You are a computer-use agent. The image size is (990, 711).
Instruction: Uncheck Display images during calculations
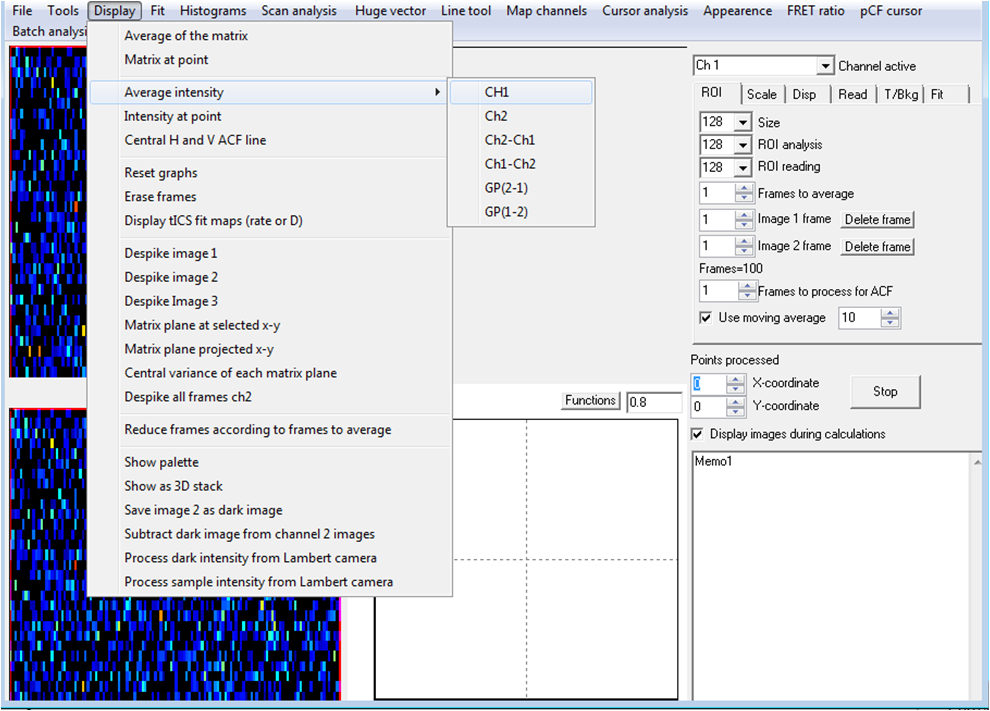point(698,434)
